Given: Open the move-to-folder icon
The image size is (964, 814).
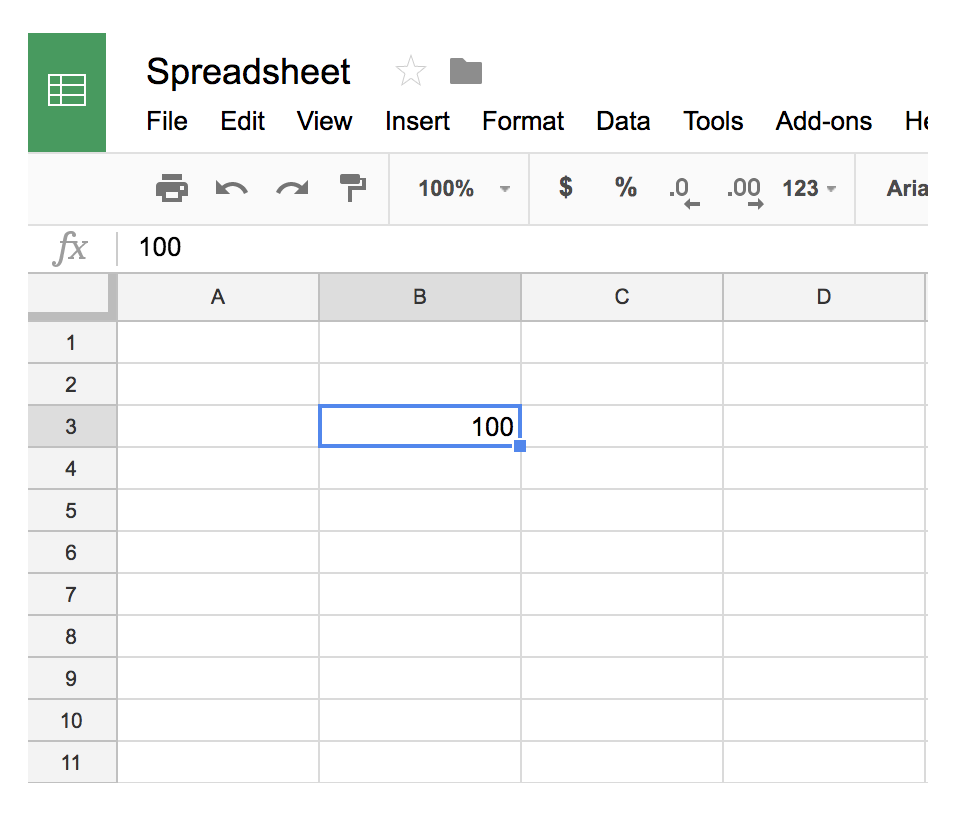Looking at the screenshot, I should pyautogui.click(x=465, y=71).
